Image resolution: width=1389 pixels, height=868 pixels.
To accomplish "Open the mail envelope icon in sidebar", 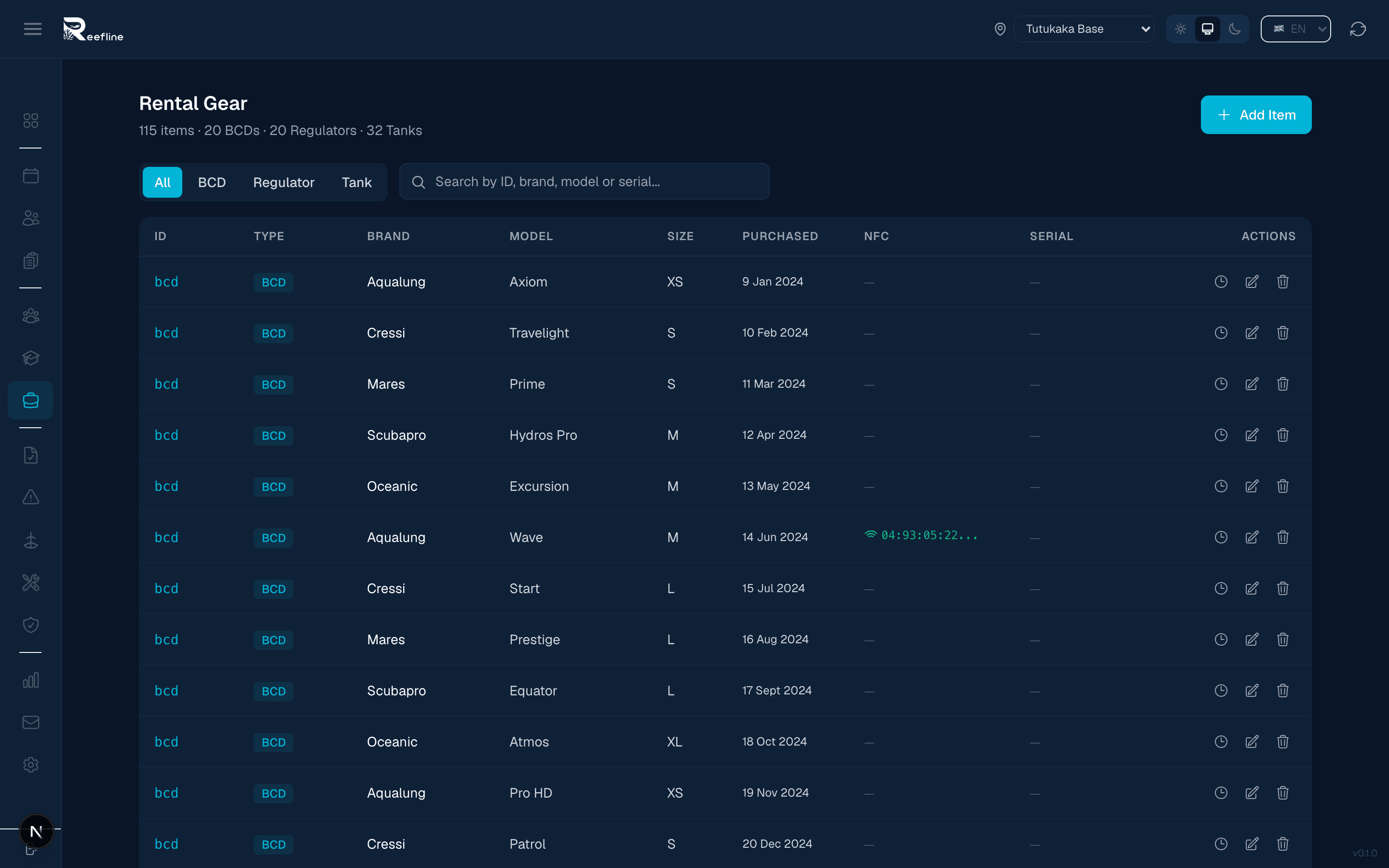I will click(31, 722).
